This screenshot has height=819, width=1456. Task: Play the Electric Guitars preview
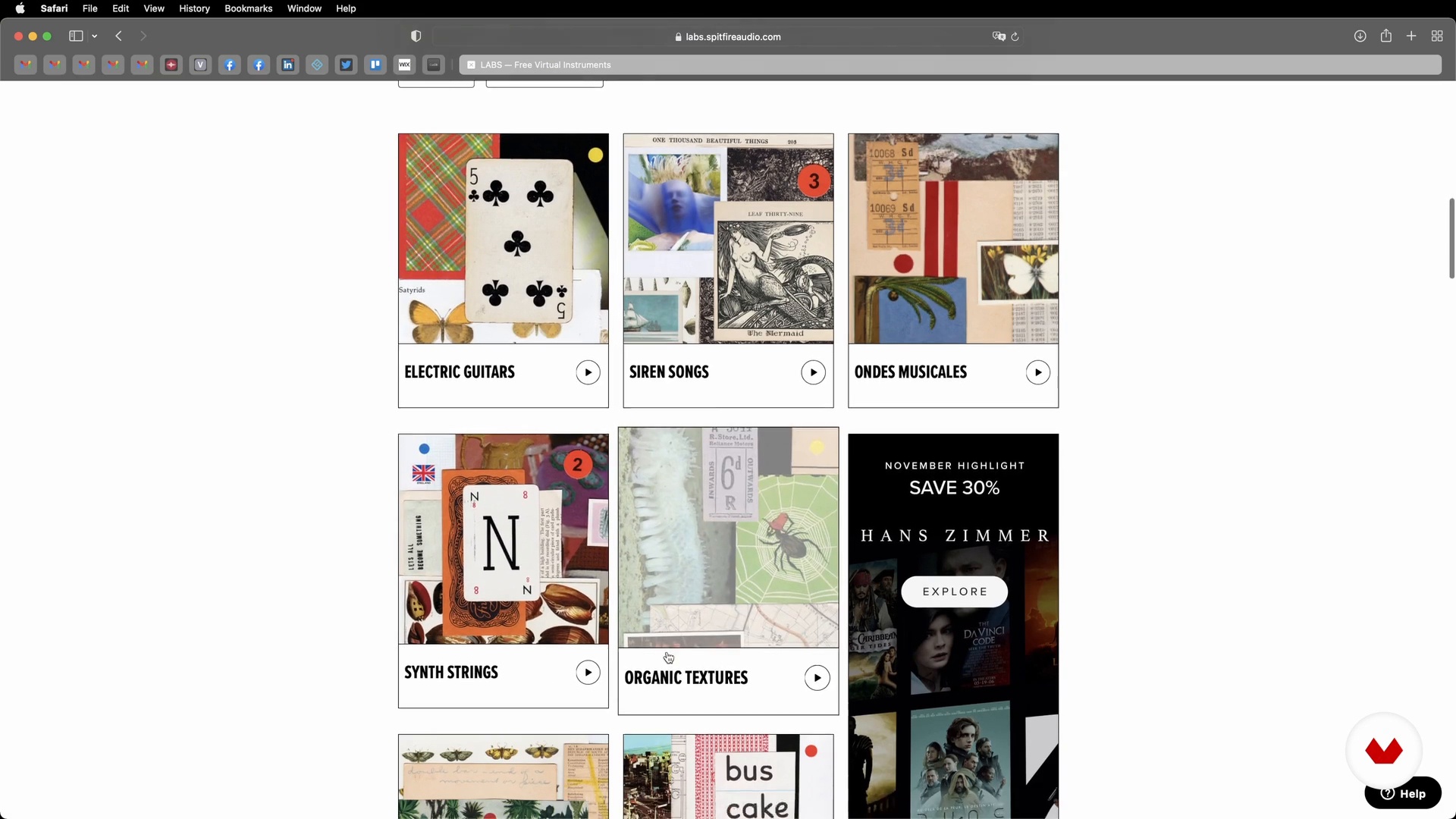coord(588,372)
